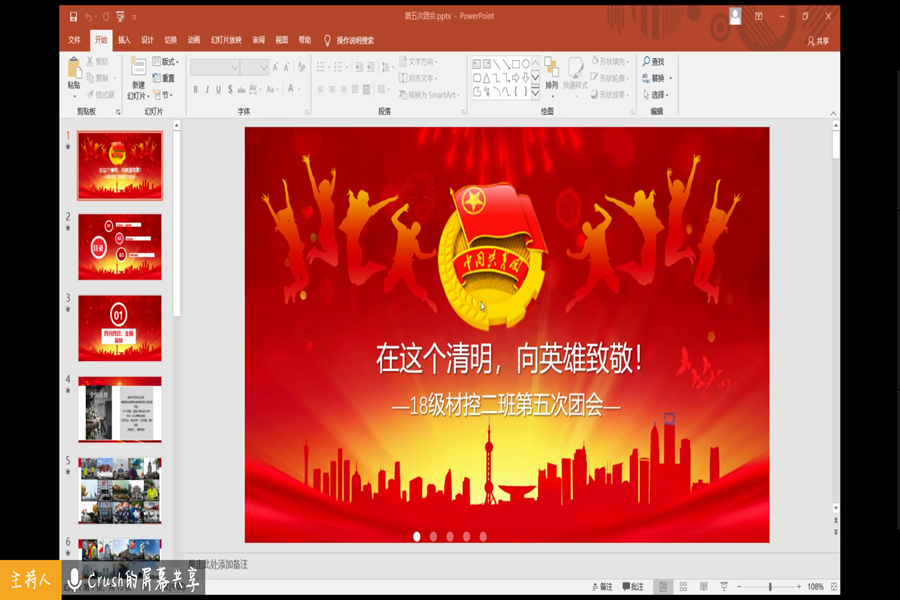Viewport: 900px width, 600px height.
Task: Expand the shapes gallery More arrow
Action: pyautogui.click(x=536, y=92)
